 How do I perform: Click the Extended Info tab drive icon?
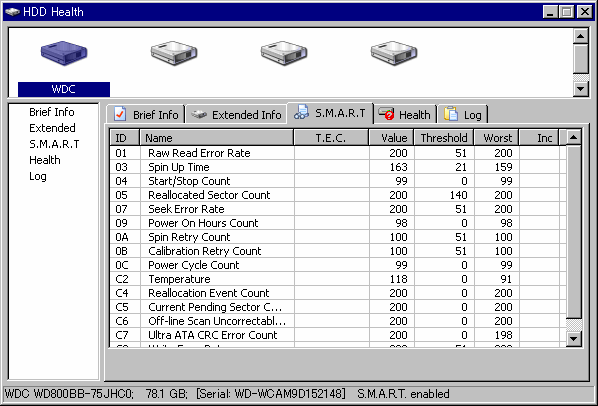199,114
